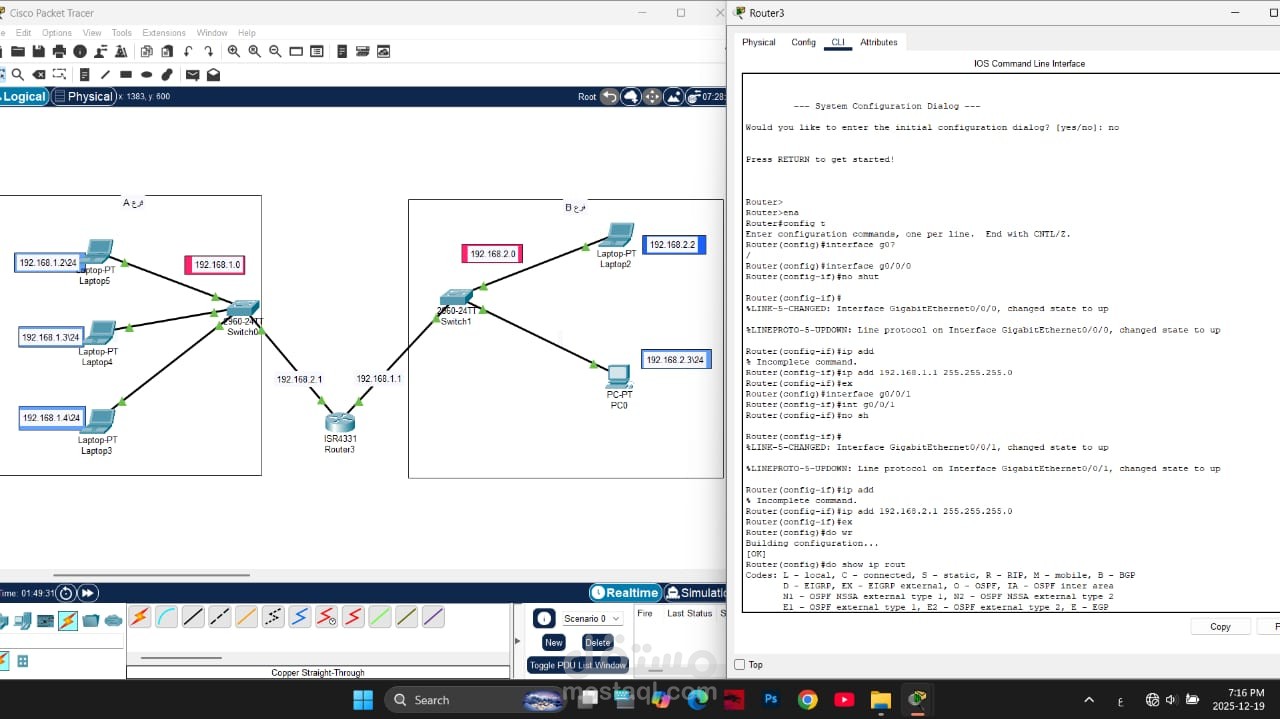The height and width of the screenshot is (719, 1280).
Task: Click the Switch0 device on the canvas
Action: pyautogui.click(x=243, y=308)
